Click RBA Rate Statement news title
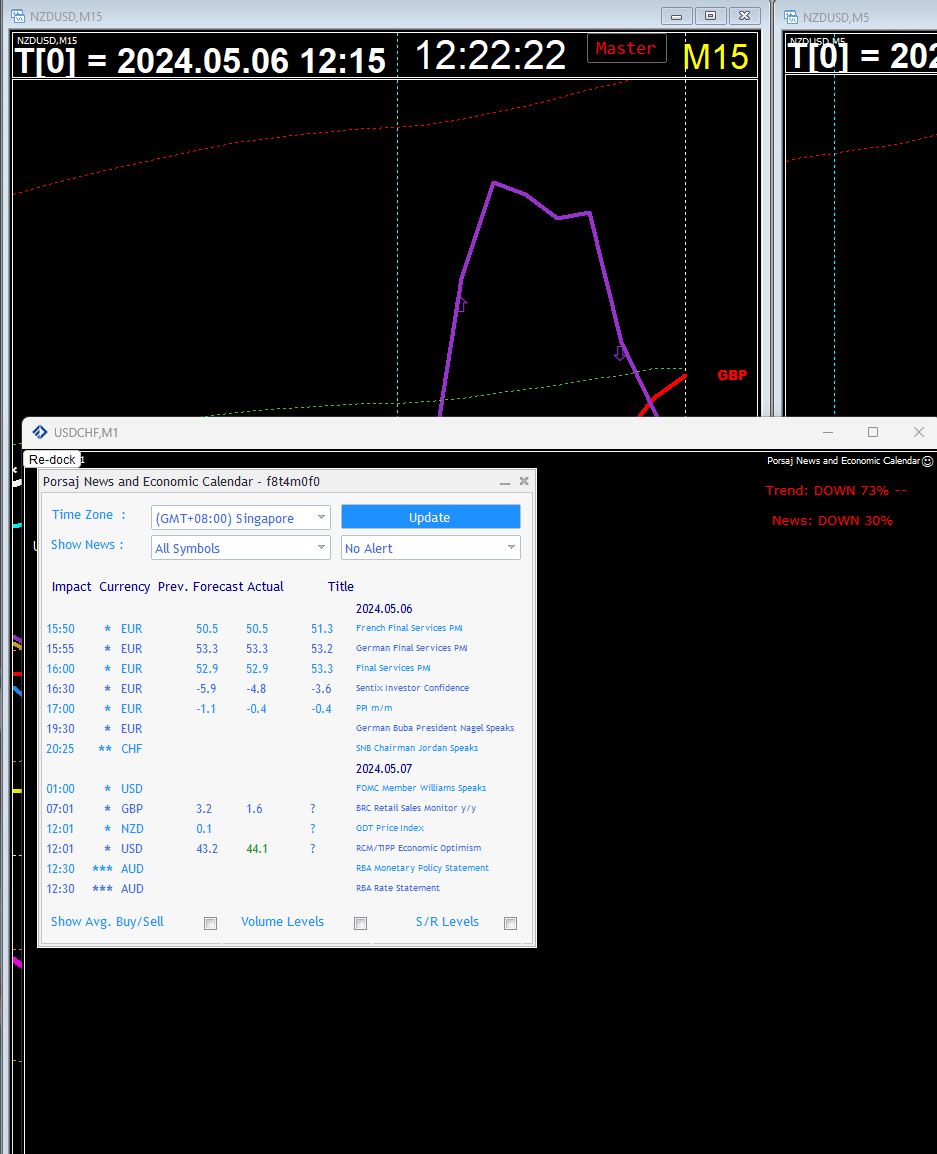The image size is (937, 1154). tap(397, 888)
